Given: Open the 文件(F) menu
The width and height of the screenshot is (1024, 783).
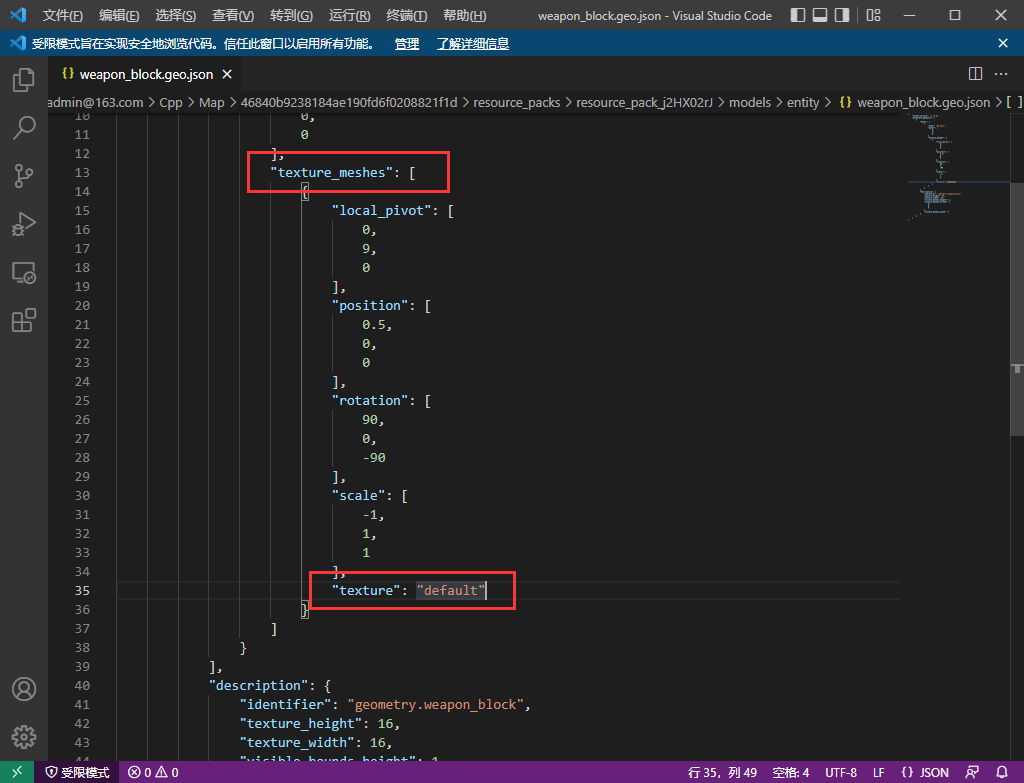Looking at the screenshot, I should click(x=62, y=16).
